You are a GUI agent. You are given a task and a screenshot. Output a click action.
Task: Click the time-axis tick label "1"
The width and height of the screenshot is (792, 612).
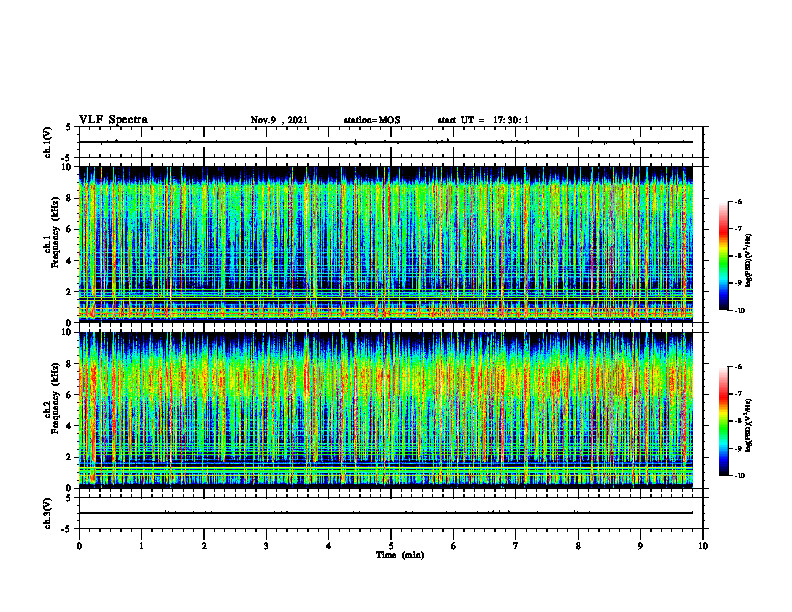tap(142, 546)
